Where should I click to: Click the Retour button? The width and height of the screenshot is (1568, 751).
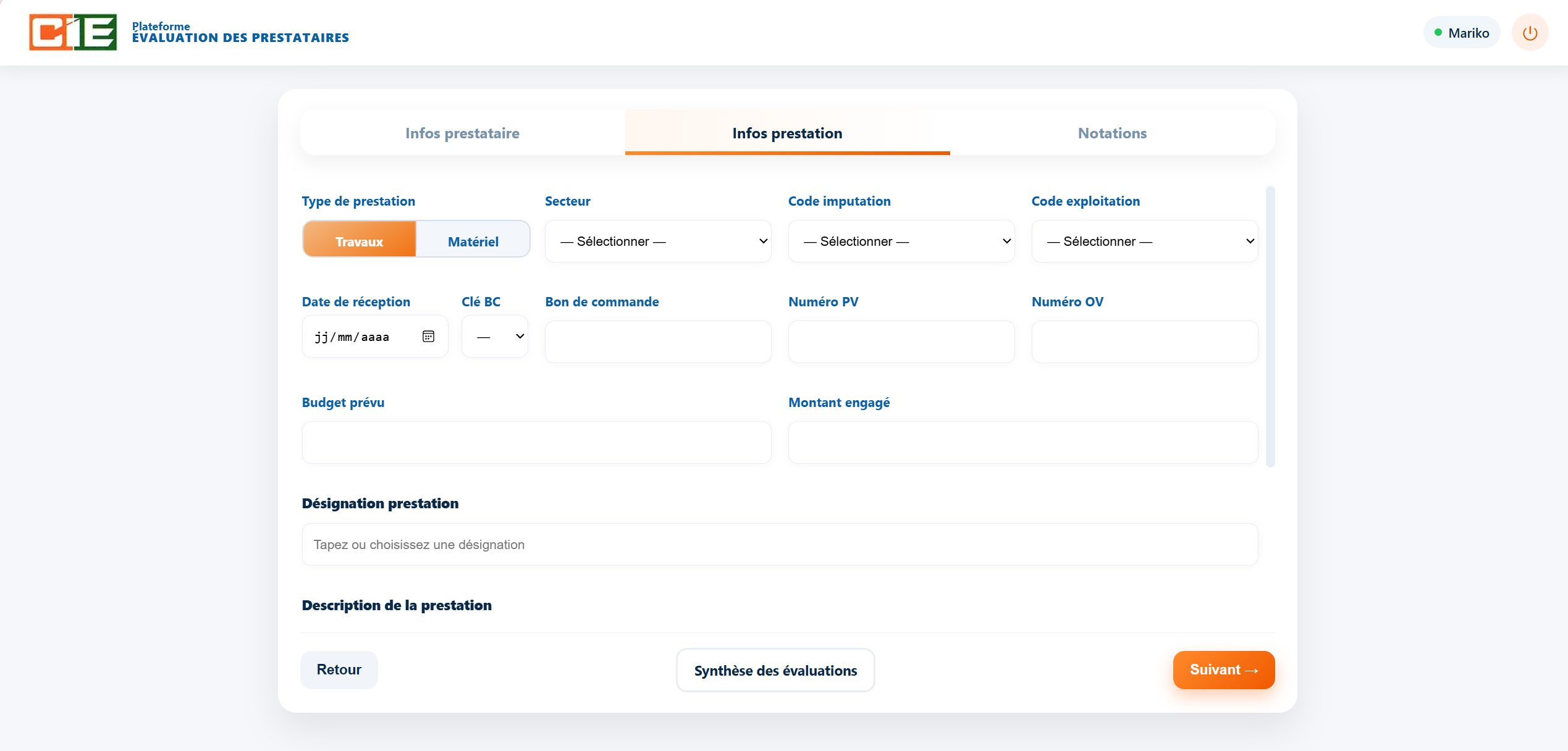point(339,669)
